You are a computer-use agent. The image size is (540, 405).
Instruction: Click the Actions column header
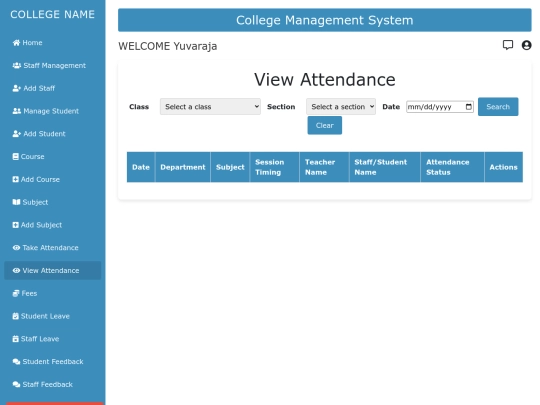503,167
